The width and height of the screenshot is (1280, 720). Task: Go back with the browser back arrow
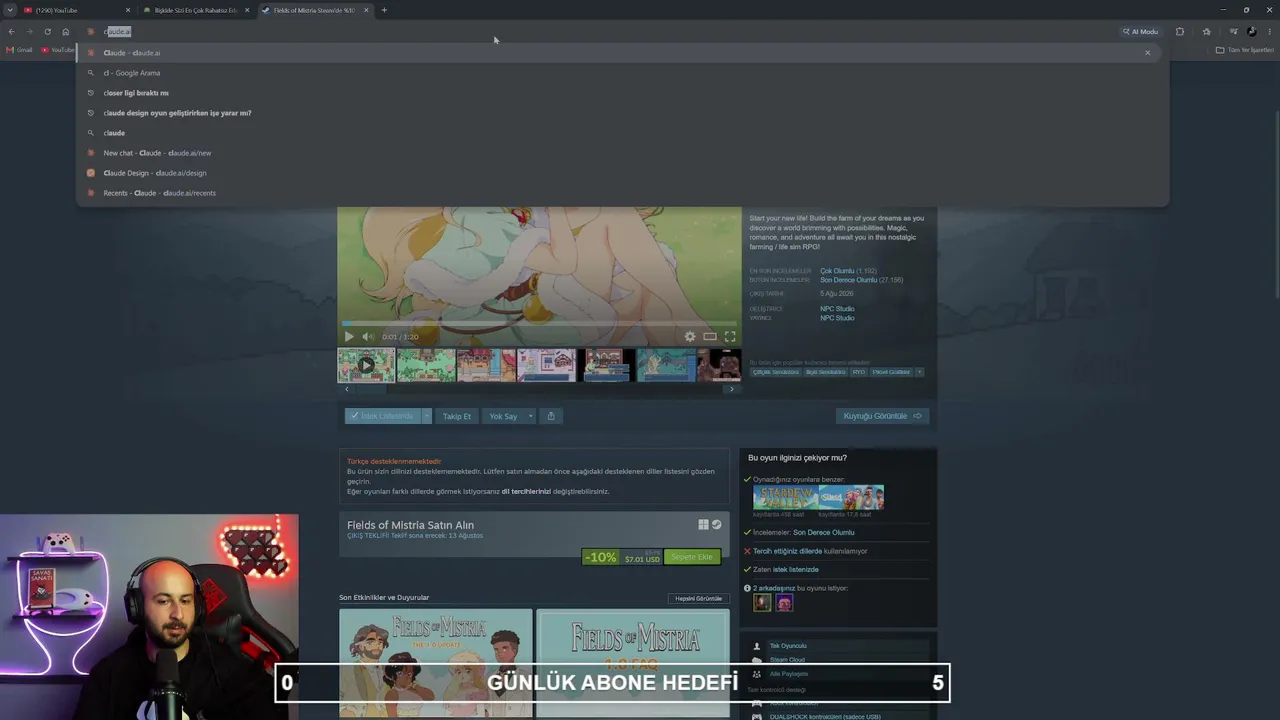coord(11,32)
